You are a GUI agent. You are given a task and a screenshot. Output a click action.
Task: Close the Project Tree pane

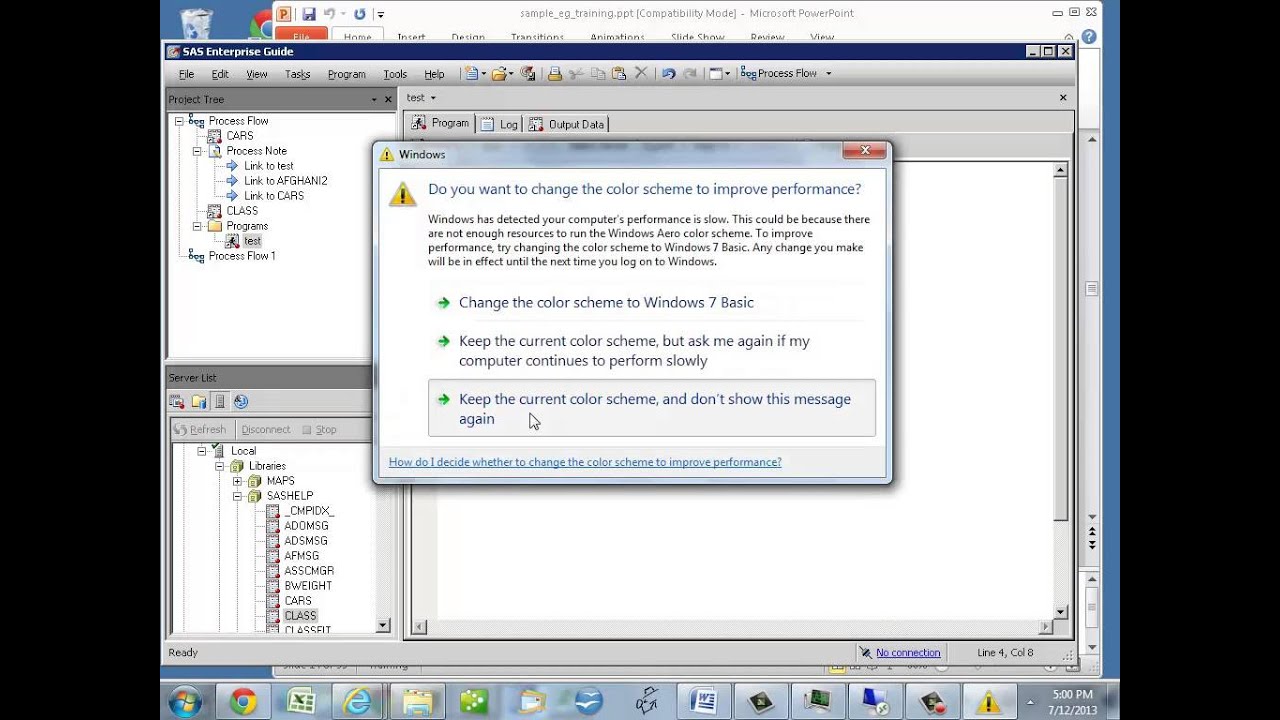[388, 99]
